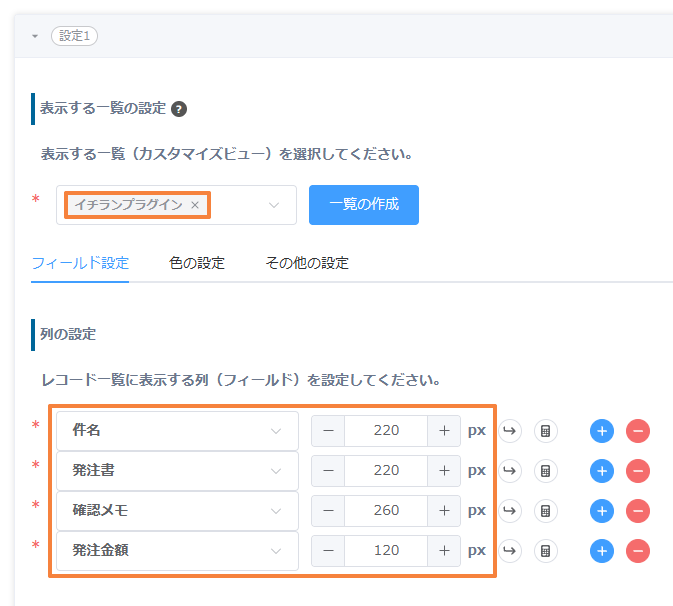Viewport: 673px width, 606px height.
Task: Decrease width of 確認メモ column
Action: (x=328, y=511)
